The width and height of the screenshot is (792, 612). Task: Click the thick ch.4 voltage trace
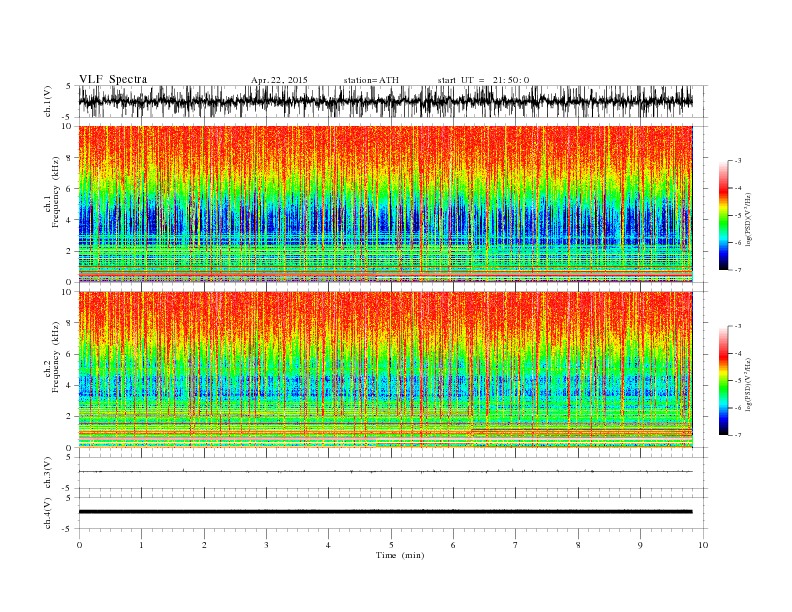[x=385, y=512]
